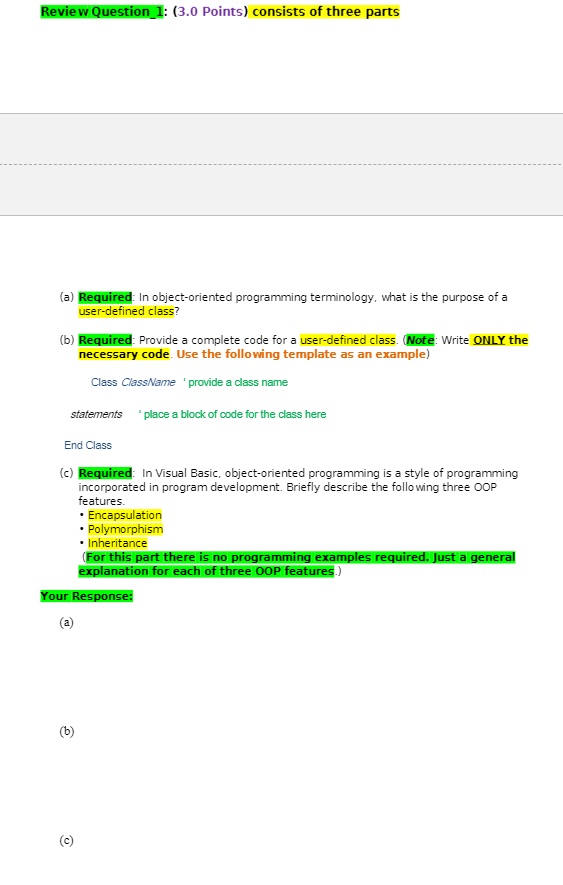Click the 'Required' label in part (b)

point(105,340)
